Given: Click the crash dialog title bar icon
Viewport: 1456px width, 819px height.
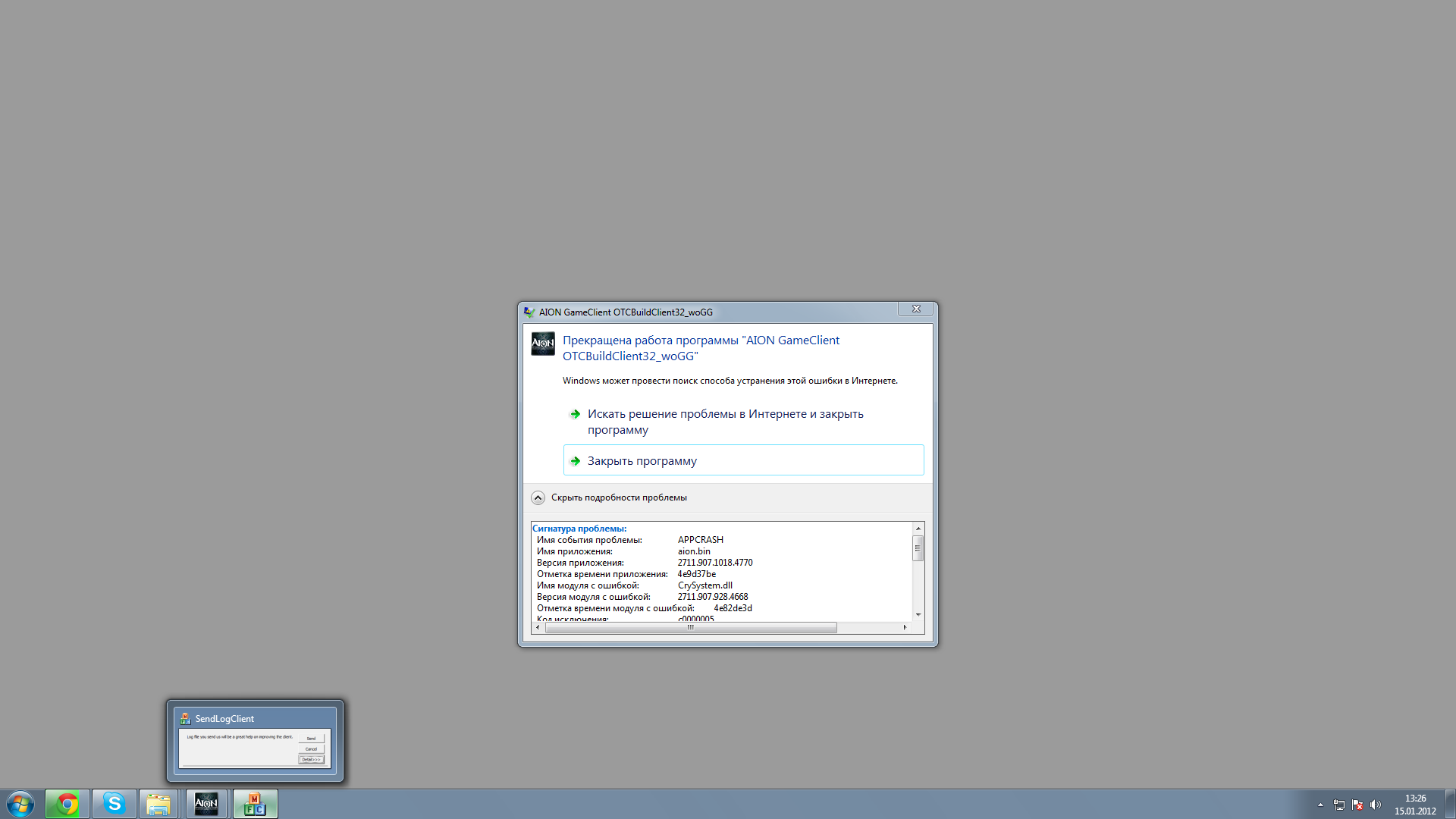Looking at the screenshot, I should click(529, 312).
